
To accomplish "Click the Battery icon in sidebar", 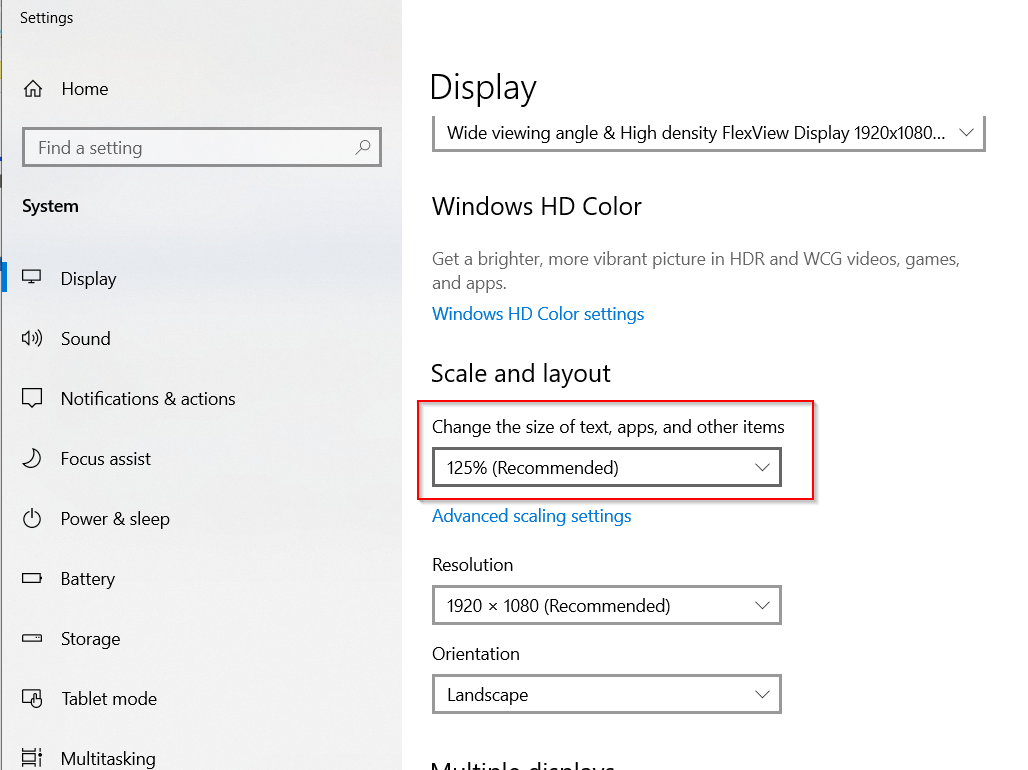I will tap(32, 578).
